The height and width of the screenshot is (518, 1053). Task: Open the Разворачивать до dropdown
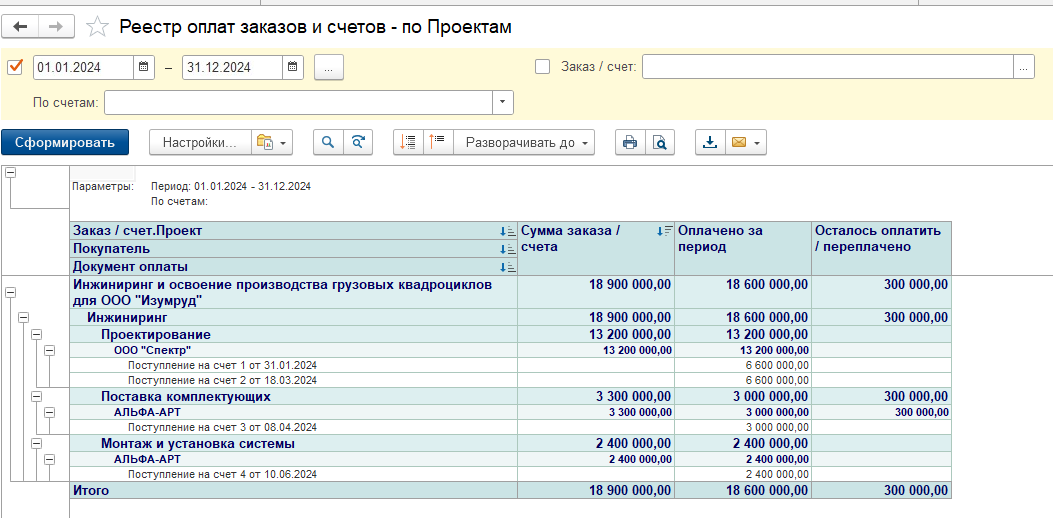(x=524, y=143)
